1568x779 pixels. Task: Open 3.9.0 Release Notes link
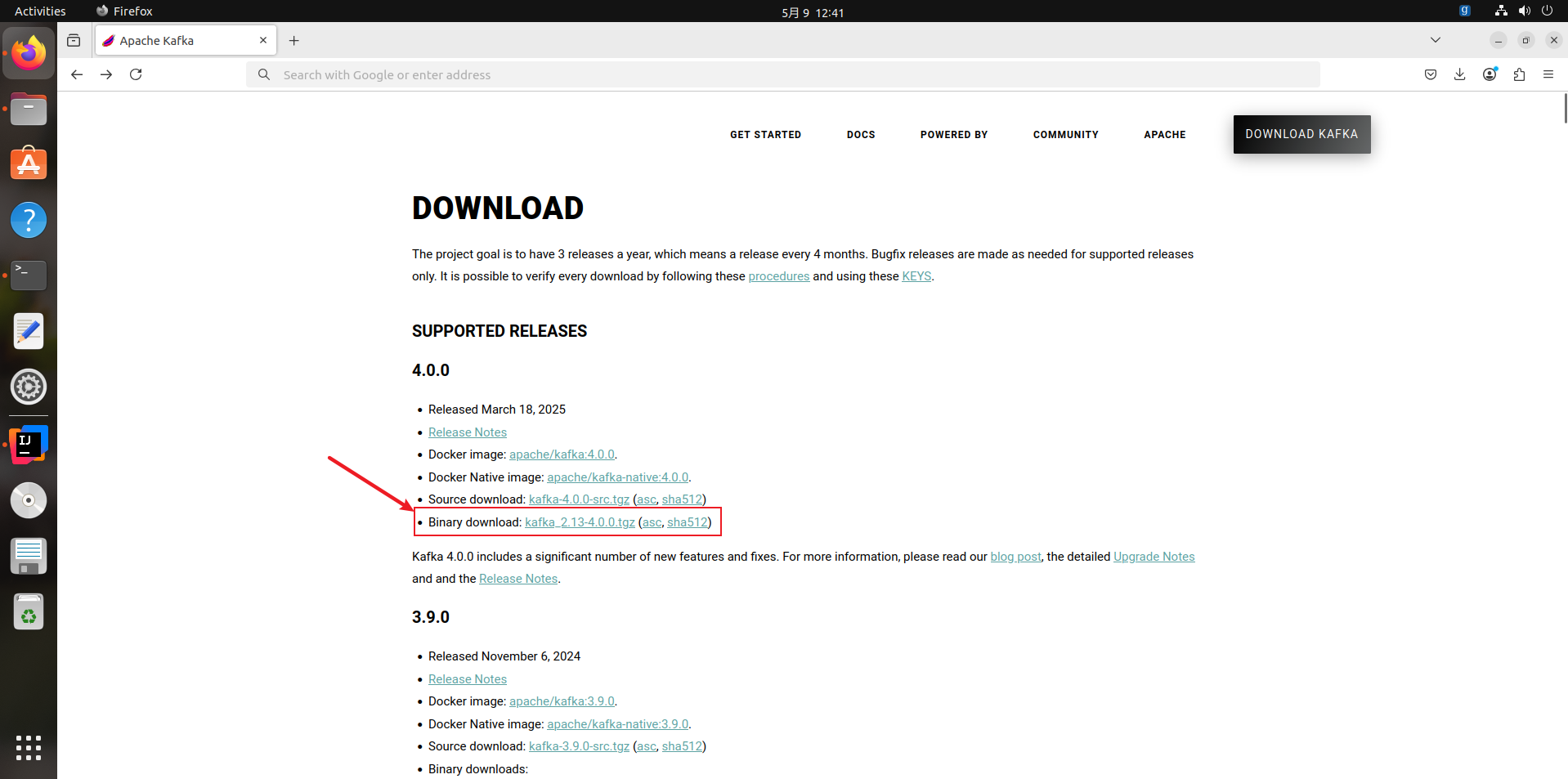pos(468,679)
